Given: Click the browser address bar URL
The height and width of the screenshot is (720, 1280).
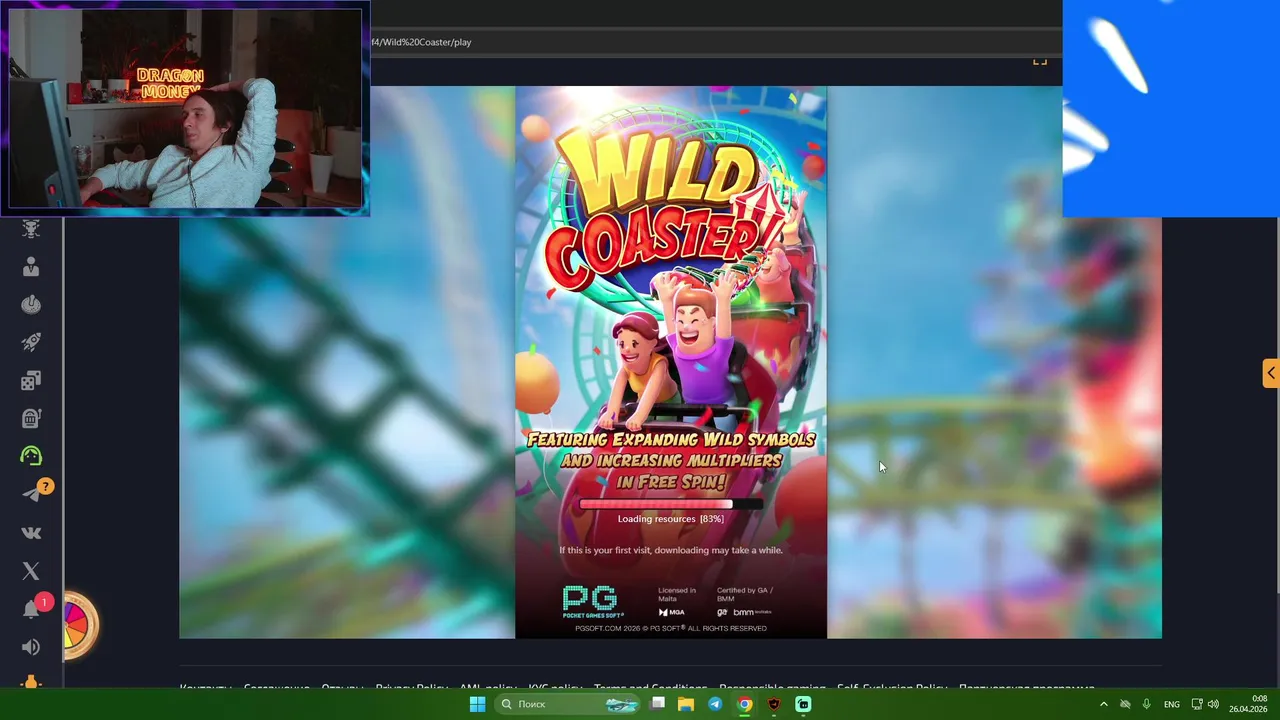Looking at the screenshot, I should 421,42.
